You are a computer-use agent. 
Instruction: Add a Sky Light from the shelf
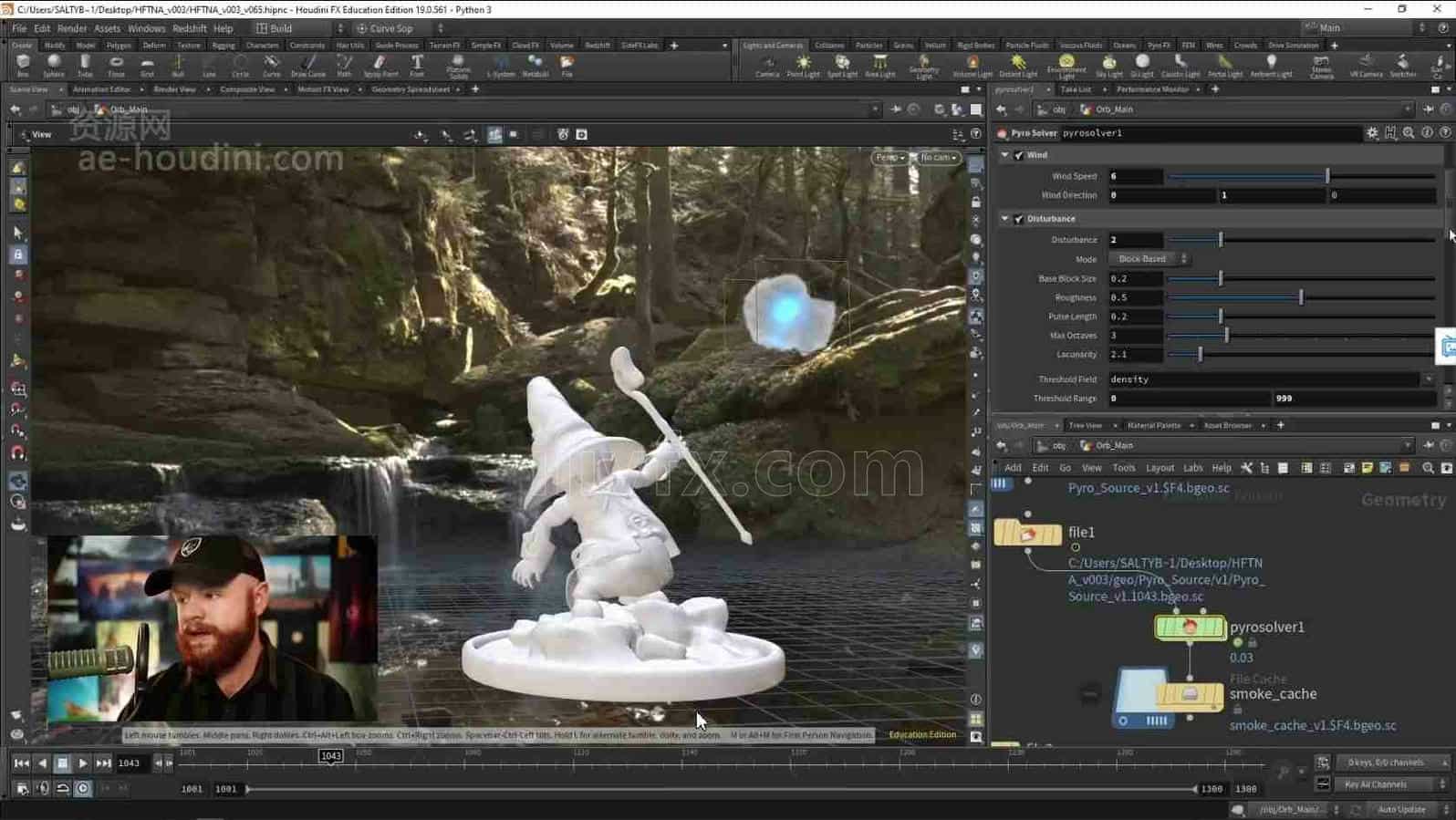click(x=1109, y=65)
